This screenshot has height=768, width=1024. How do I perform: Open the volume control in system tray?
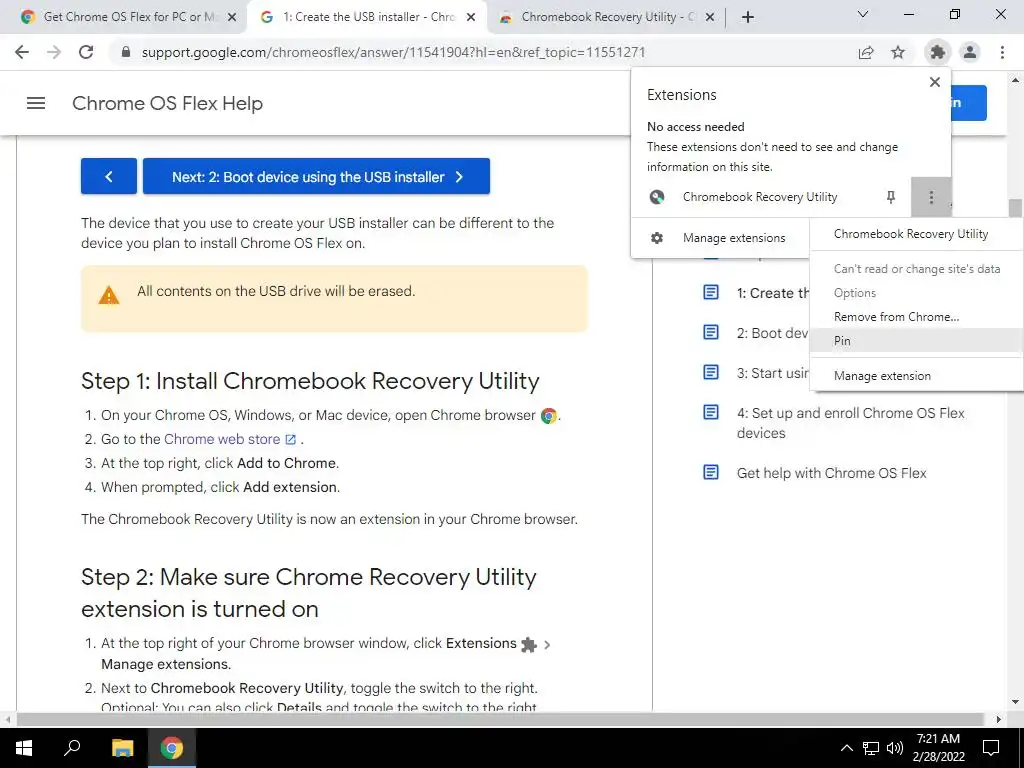coord(895,748)
